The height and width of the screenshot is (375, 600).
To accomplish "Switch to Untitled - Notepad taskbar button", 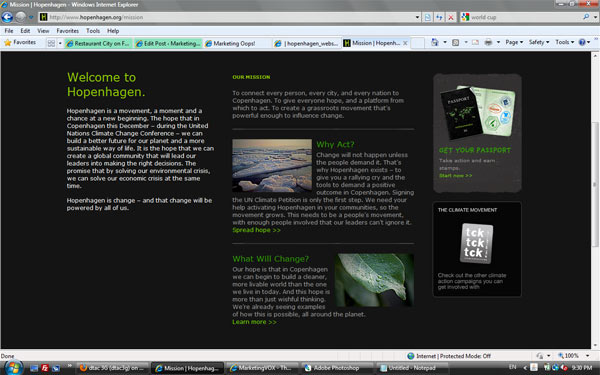I will coord(412,368).
